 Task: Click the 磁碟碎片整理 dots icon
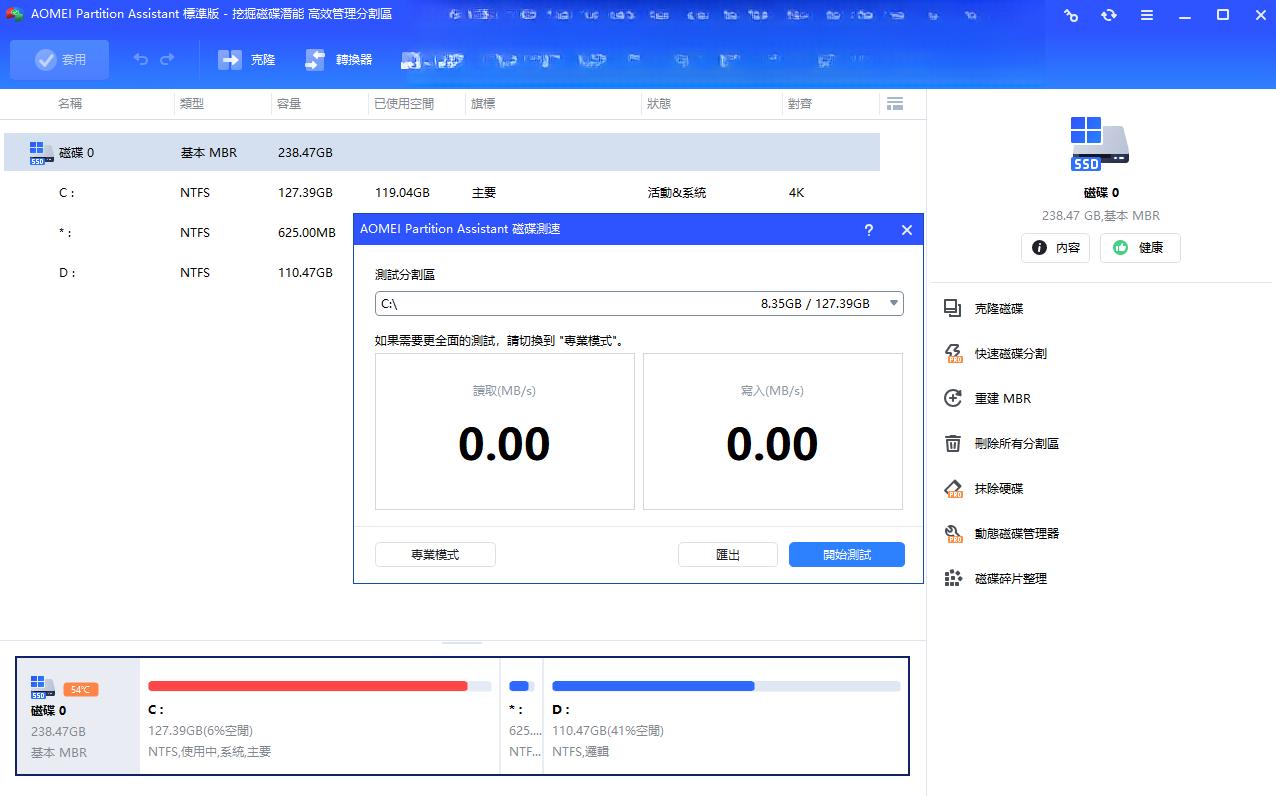coord(953,579)
